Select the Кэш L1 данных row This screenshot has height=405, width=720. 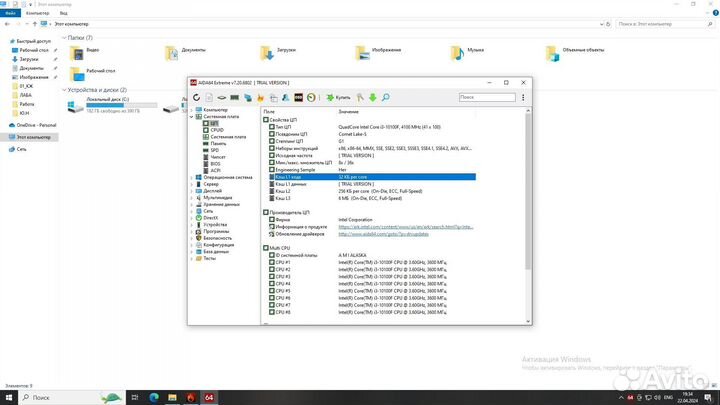pos(372,184)
